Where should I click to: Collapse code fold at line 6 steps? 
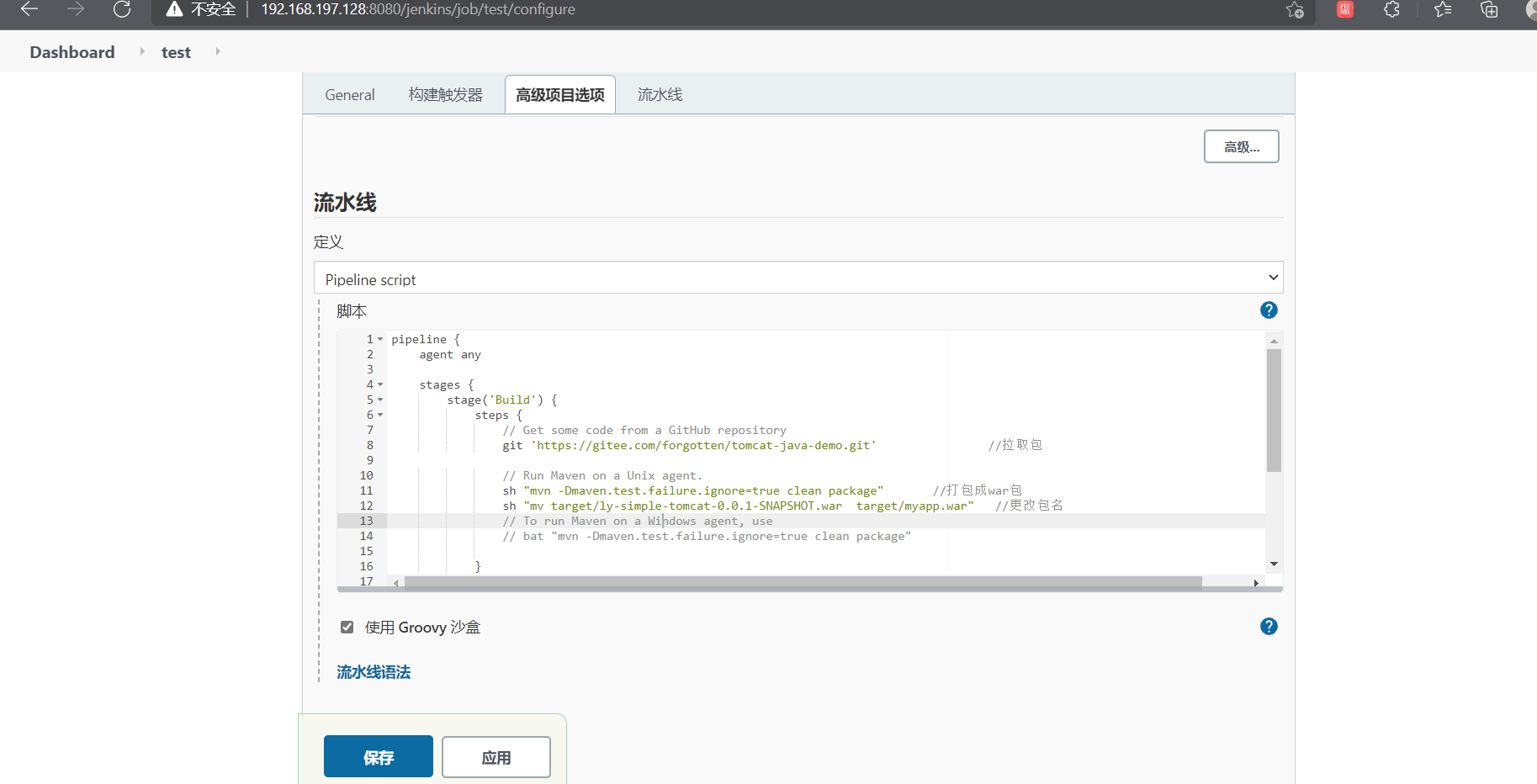(380, 416)
